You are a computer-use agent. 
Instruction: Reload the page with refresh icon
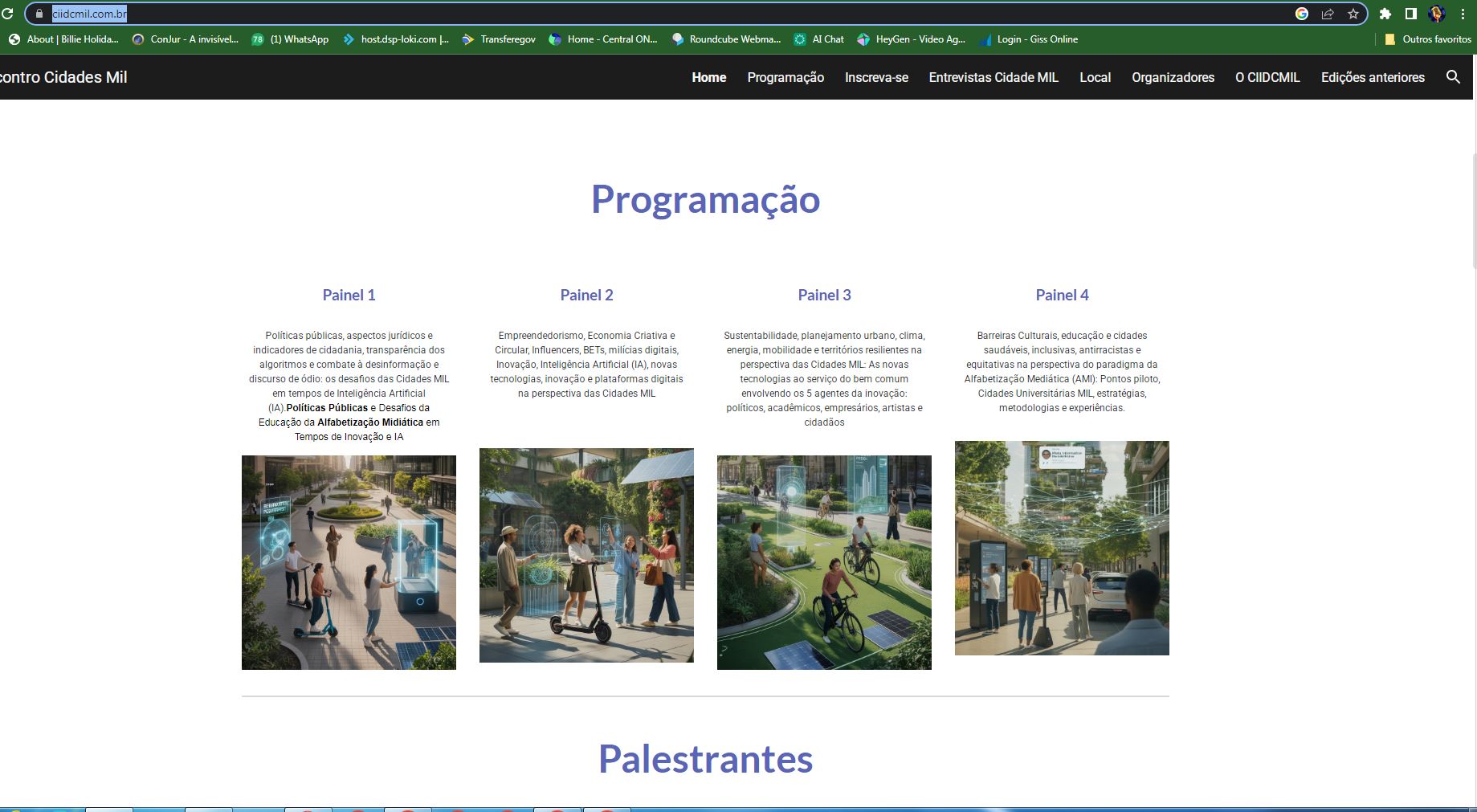pyautogui.click(x=7, y=14)
